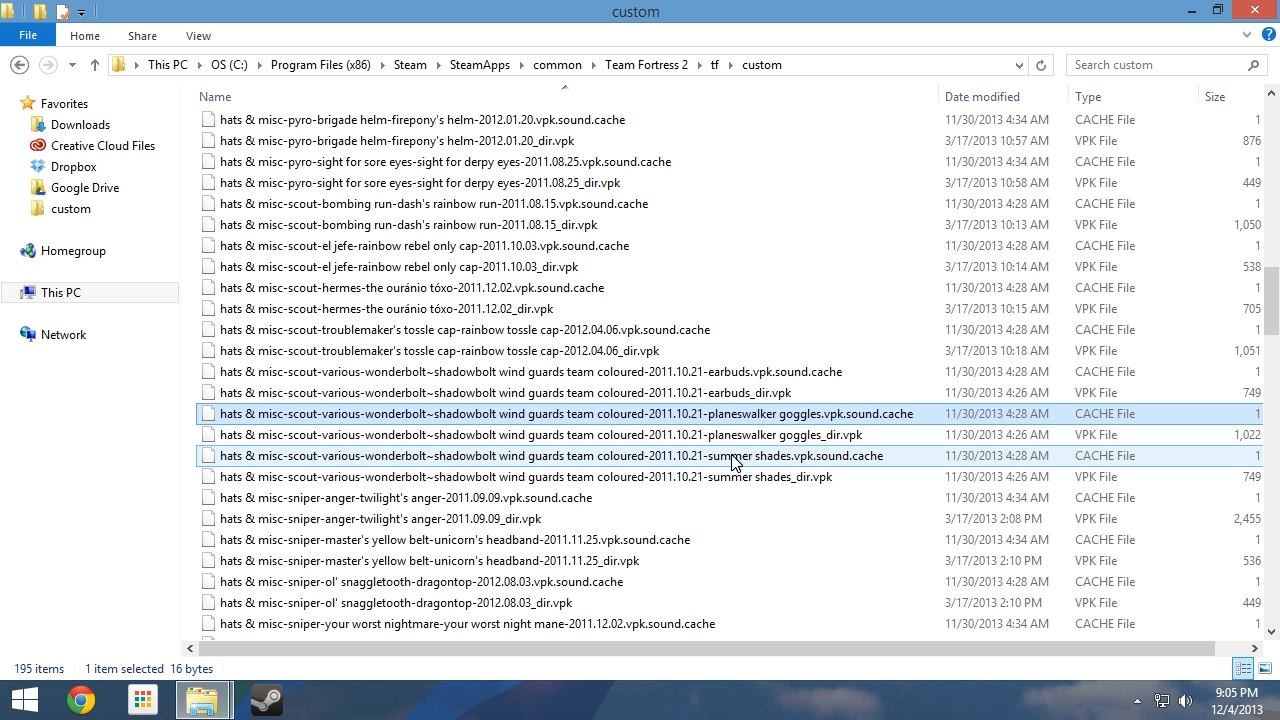Sort files by Type column
The width and height of the screenshot is (1280, 720).
(x=1088, y=97)
